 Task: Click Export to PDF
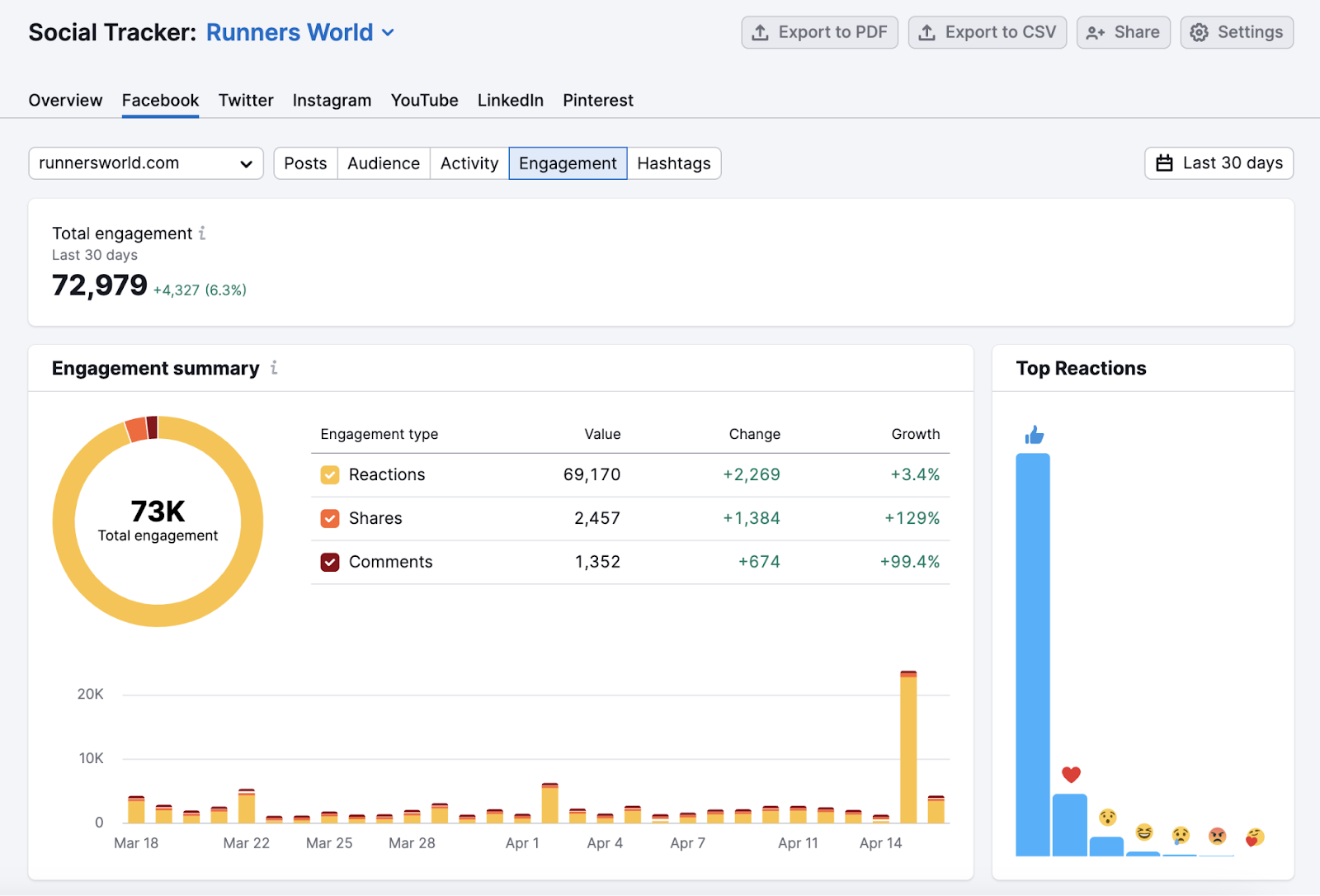click(819, 32)
